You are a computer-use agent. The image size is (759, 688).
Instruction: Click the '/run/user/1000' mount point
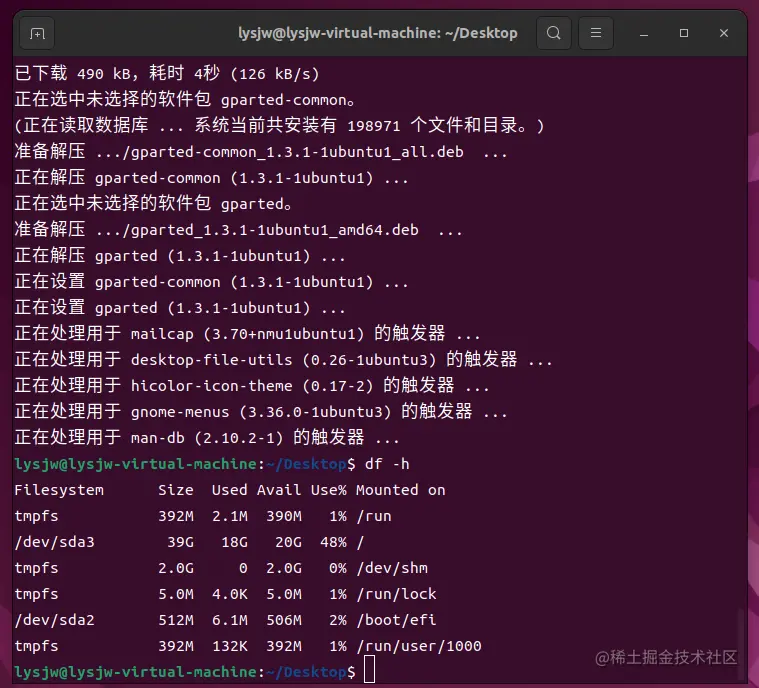pos(419,646)
